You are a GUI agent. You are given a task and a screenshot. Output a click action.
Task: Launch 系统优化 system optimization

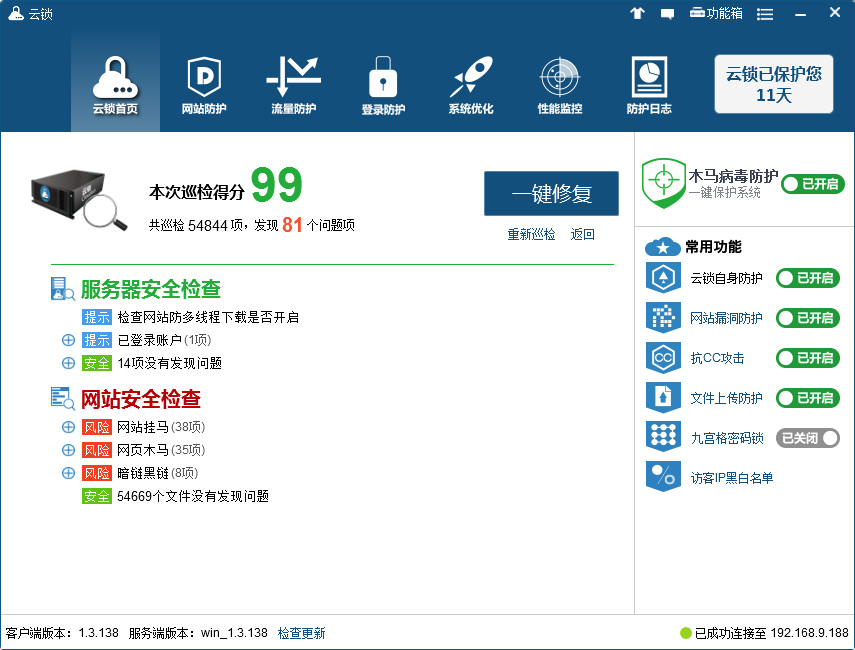pos(470,80)
